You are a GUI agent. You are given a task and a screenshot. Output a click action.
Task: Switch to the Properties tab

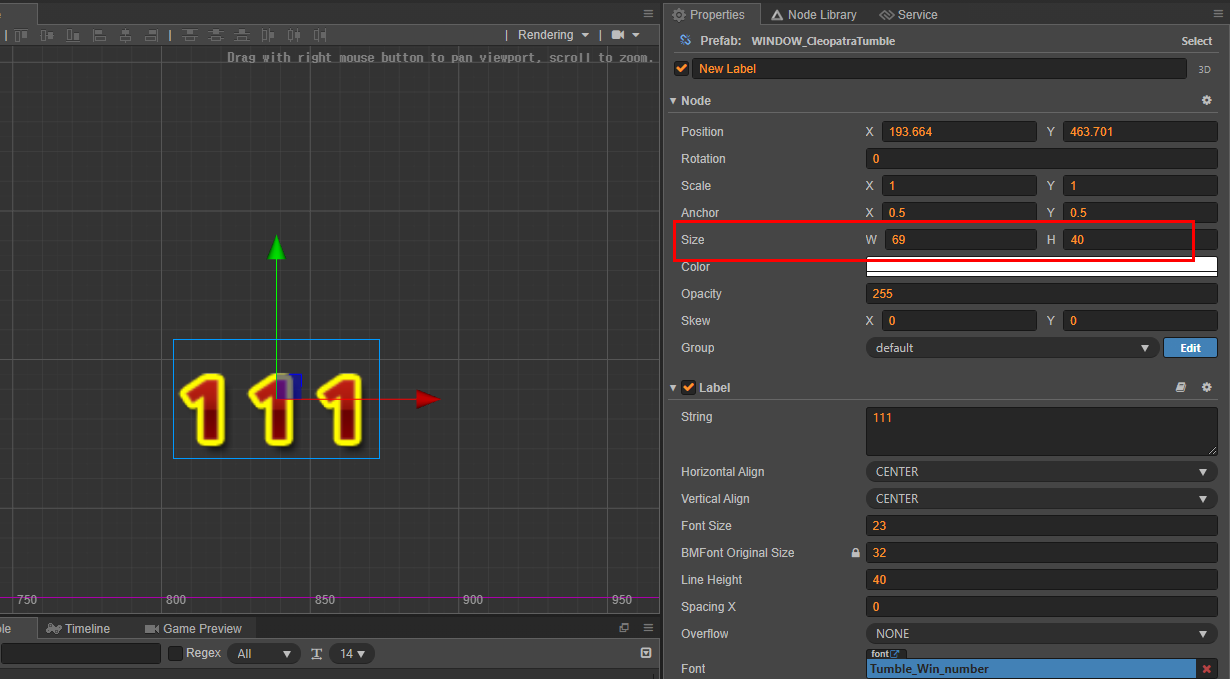coord(709,14)
